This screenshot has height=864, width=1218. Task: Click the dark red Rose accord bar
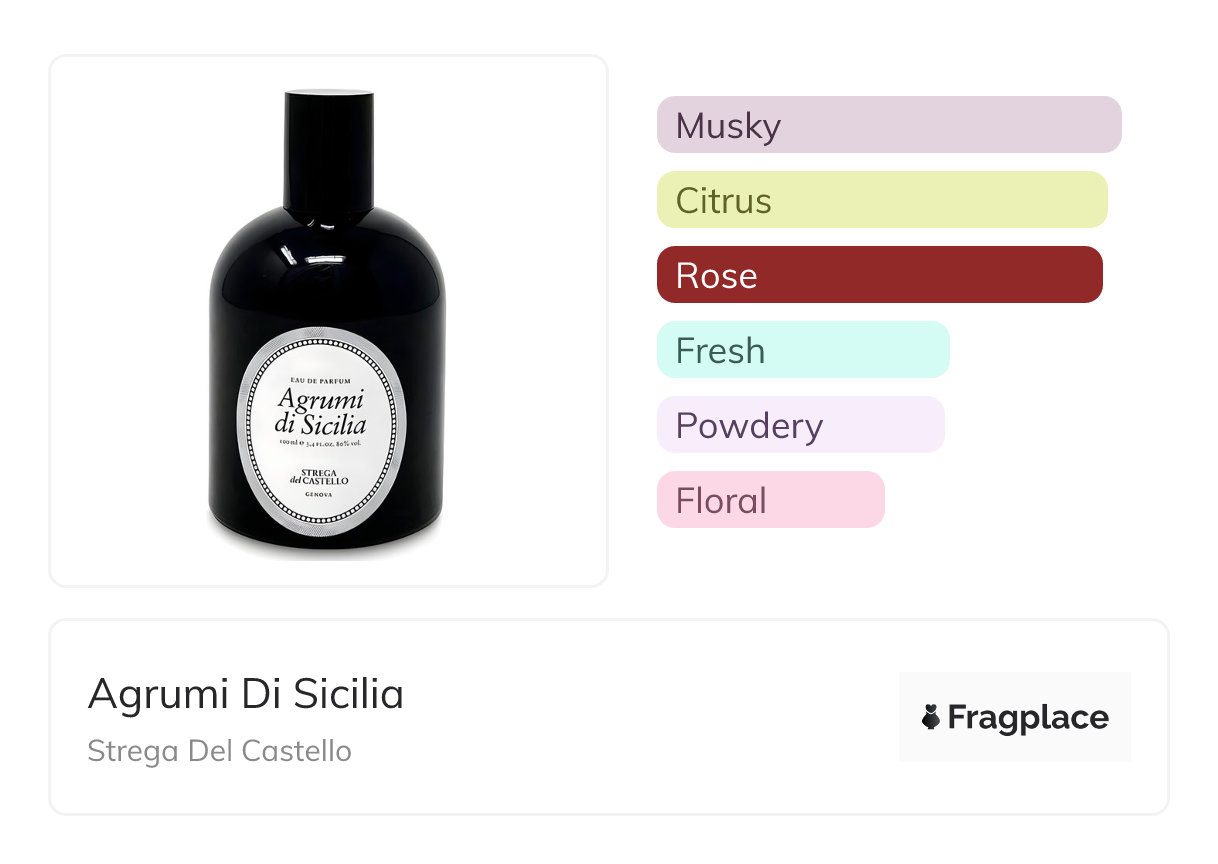click(x=879, y=275)
